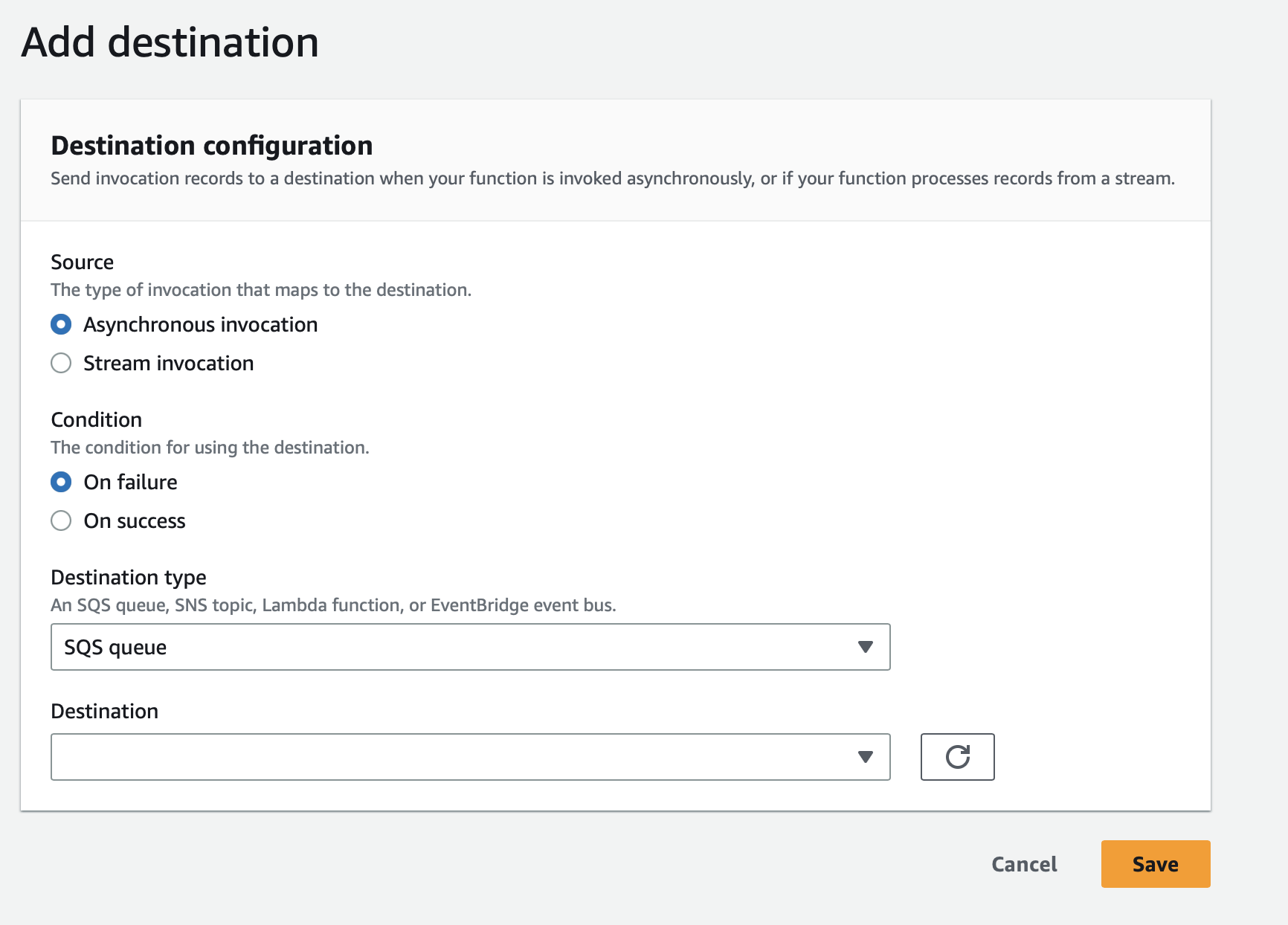
Task: Click the 'On failure' label text
Action: pos(130,483)
